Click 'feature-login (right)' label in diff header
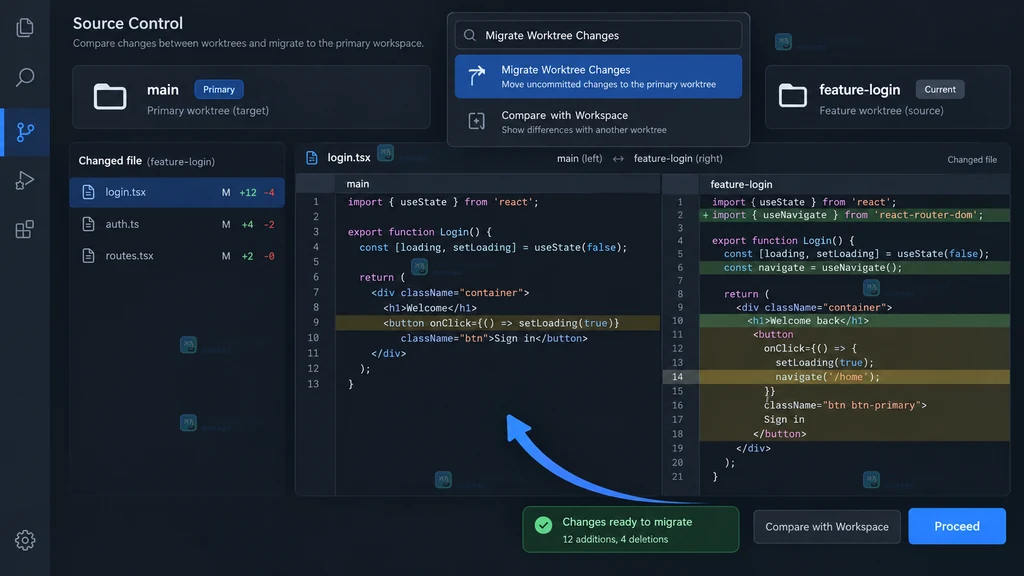Viewport: 1024px width, 576px height. pyautogui.click(x=678, y=159)
